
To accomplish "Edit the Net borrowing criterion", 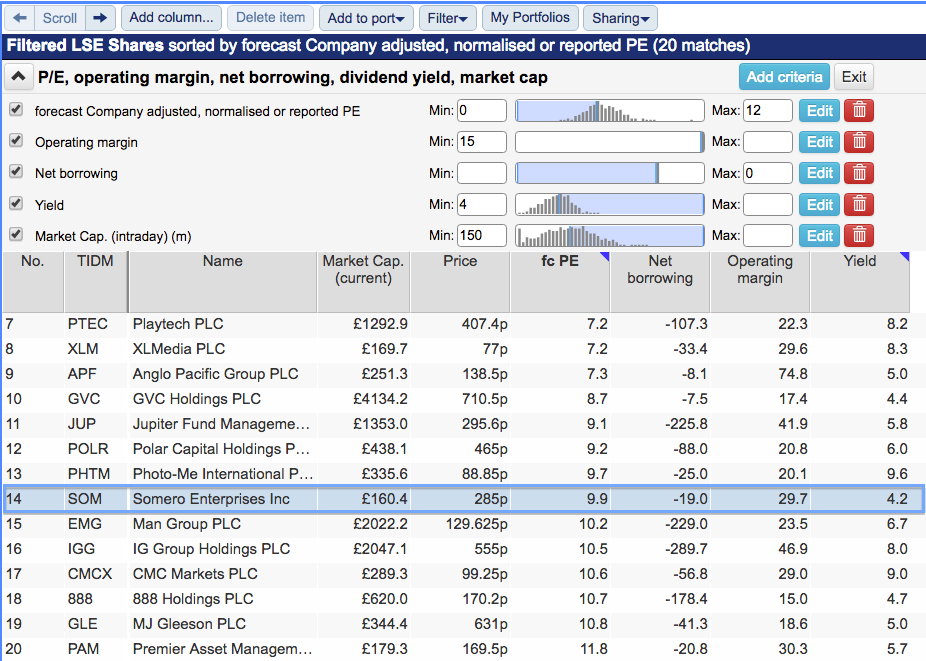I will pyautogui.click(x=819, y=173).
